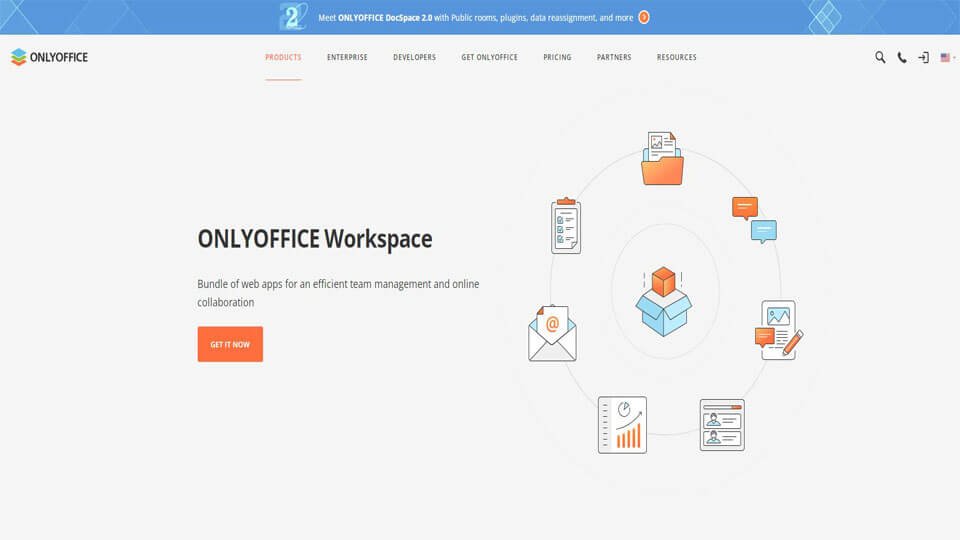
Task: Open the Products menu
Action: [283, 57]
